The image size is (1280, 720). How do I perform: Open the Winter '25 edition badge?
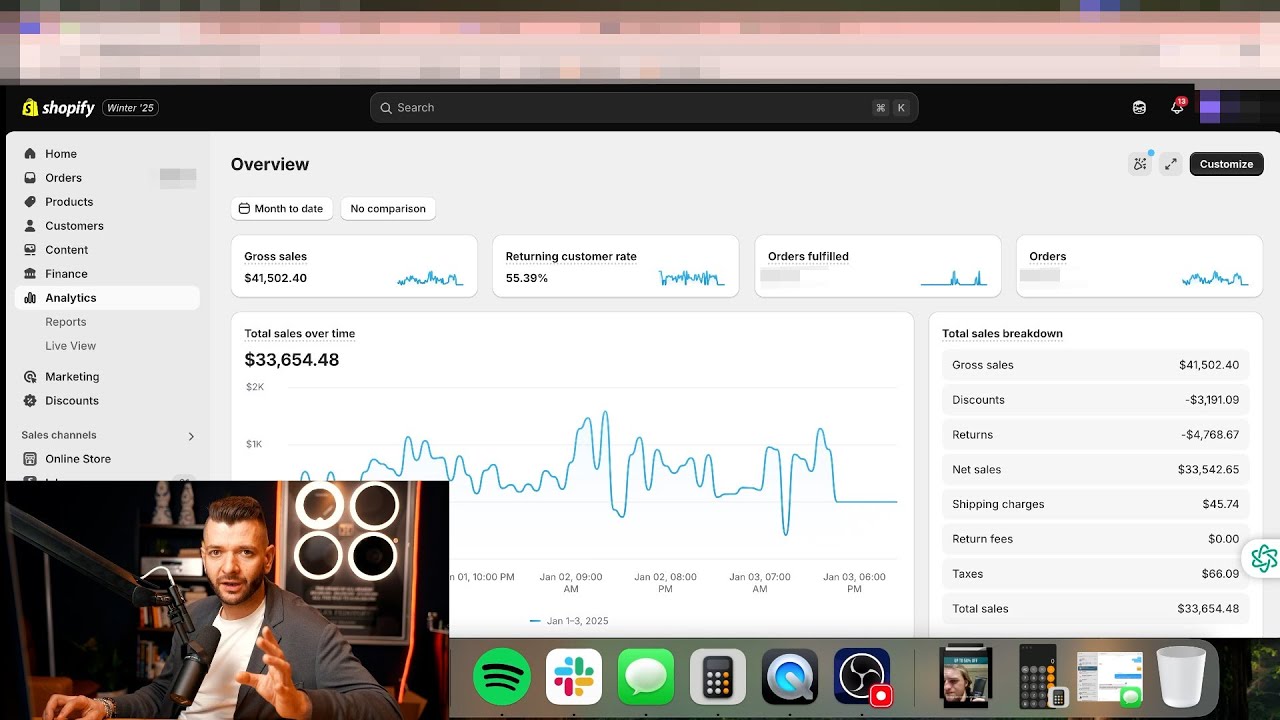pos(130,108)
